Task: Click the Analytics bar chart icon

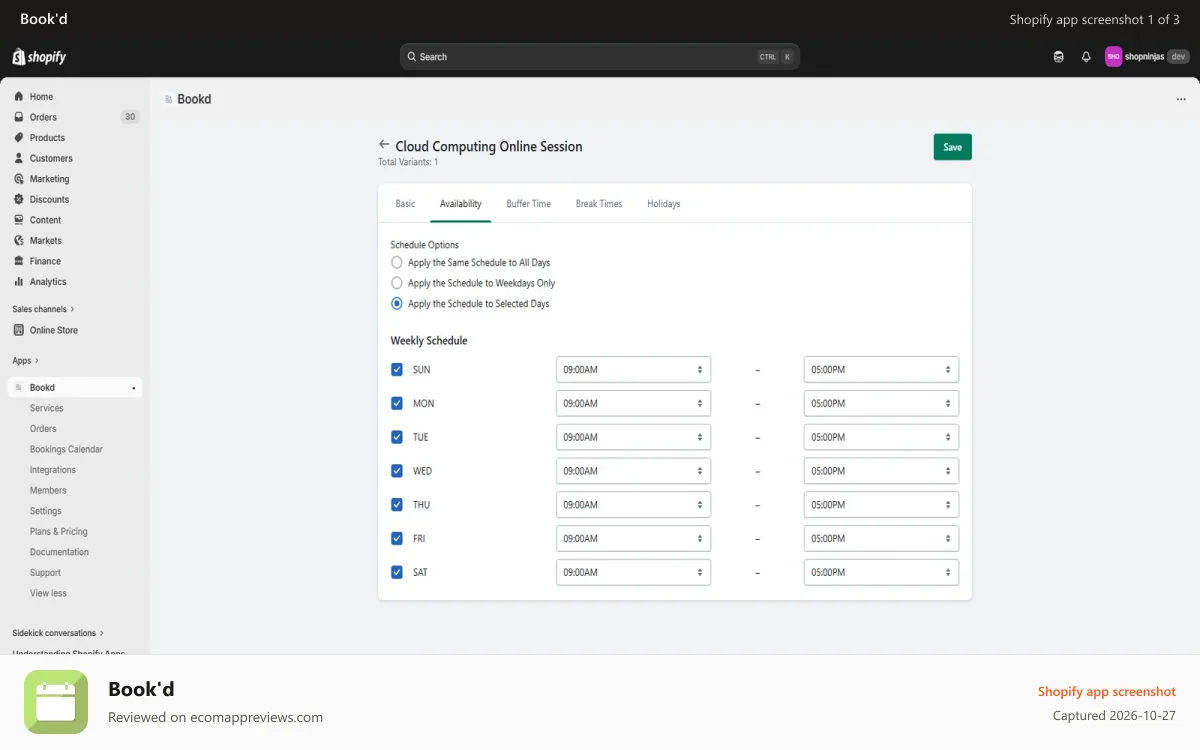Action: [x=19, y=282]
